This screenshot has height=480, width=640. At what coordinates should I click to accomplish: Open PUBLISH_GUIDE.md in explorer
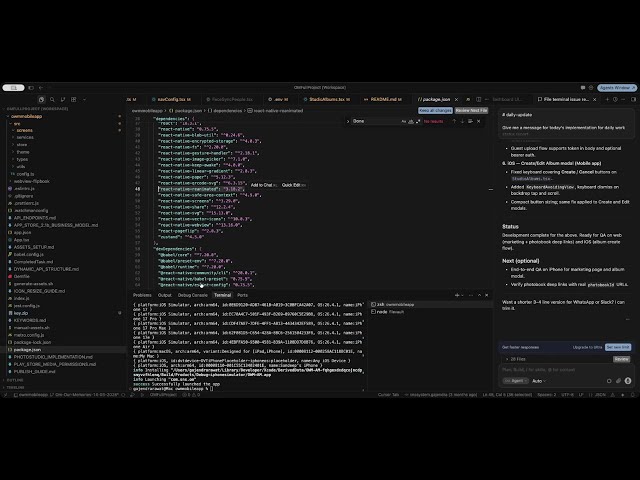(63, 371)
